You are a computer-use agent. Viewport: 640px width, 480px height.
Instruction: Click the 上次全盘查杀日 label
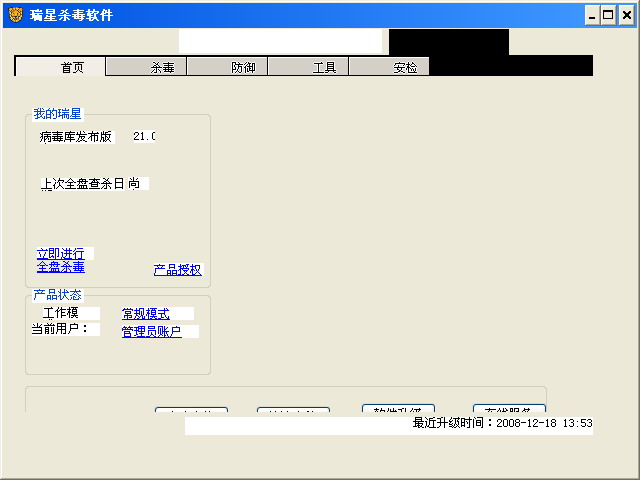point(82,184)
